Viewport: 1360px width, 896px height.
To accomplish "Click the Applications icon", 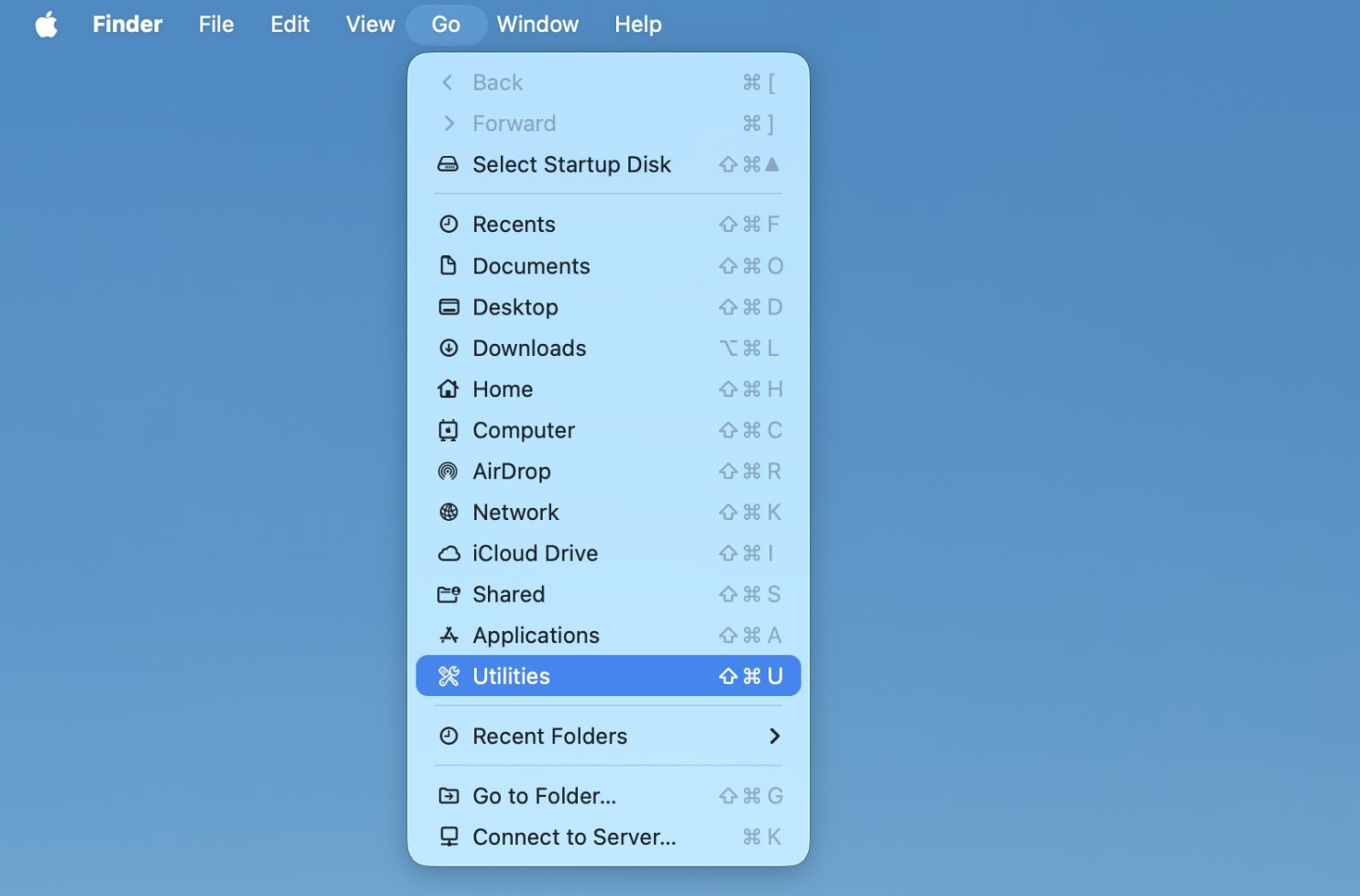I will pyautogui.click(x=448, y=635).
